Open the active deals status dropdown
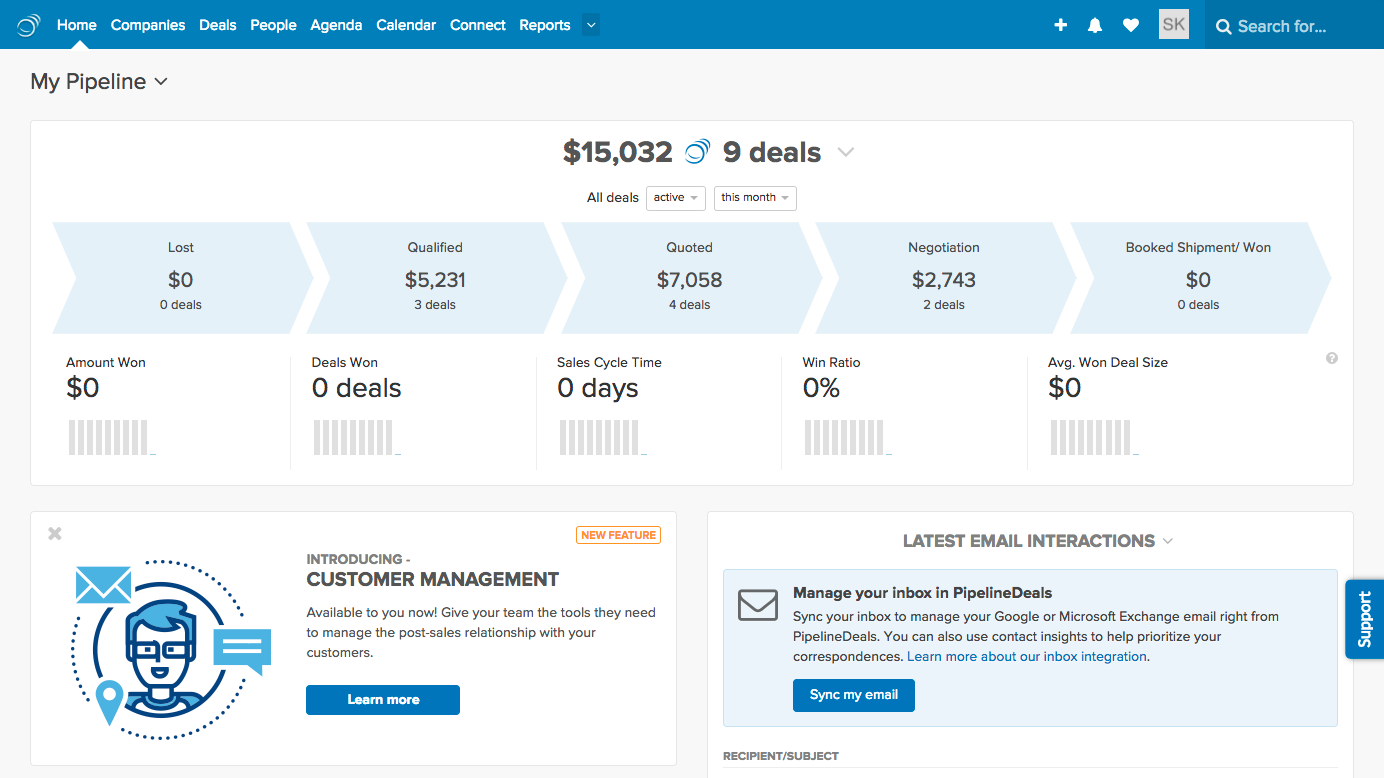 point(676,198)
